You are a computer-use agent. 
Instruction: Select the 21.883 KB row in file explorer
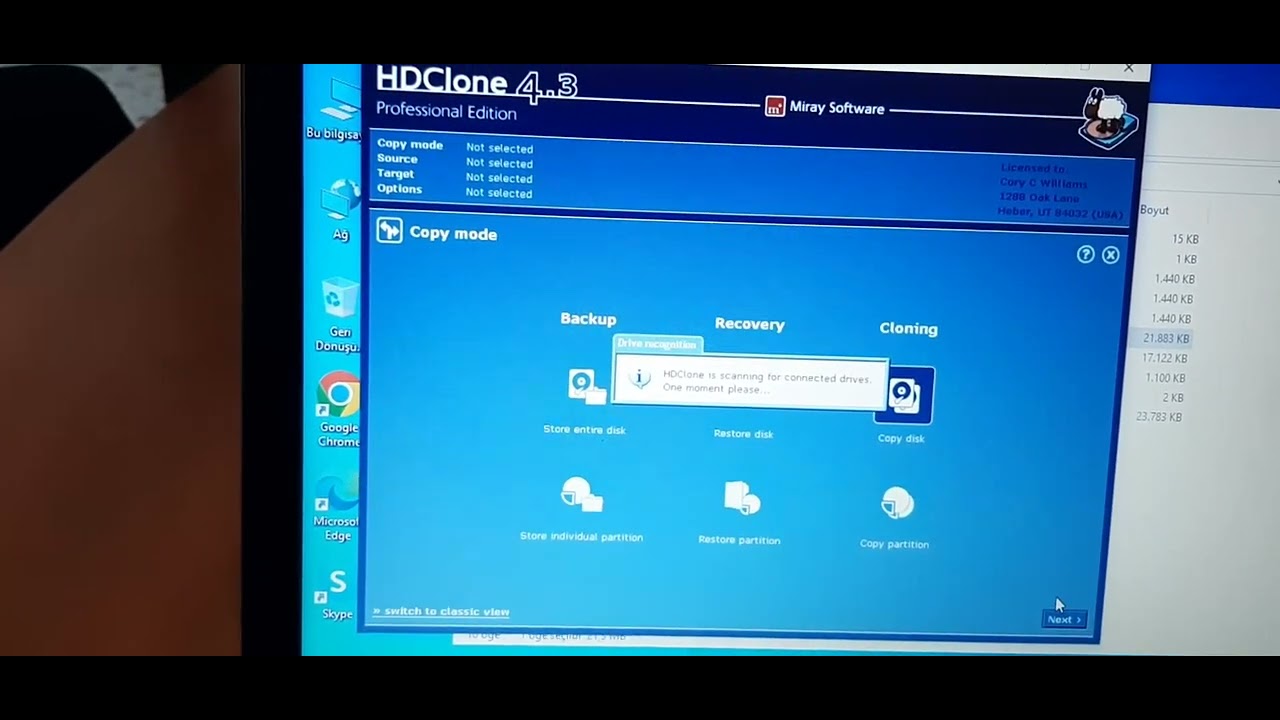click(1166, 338)
